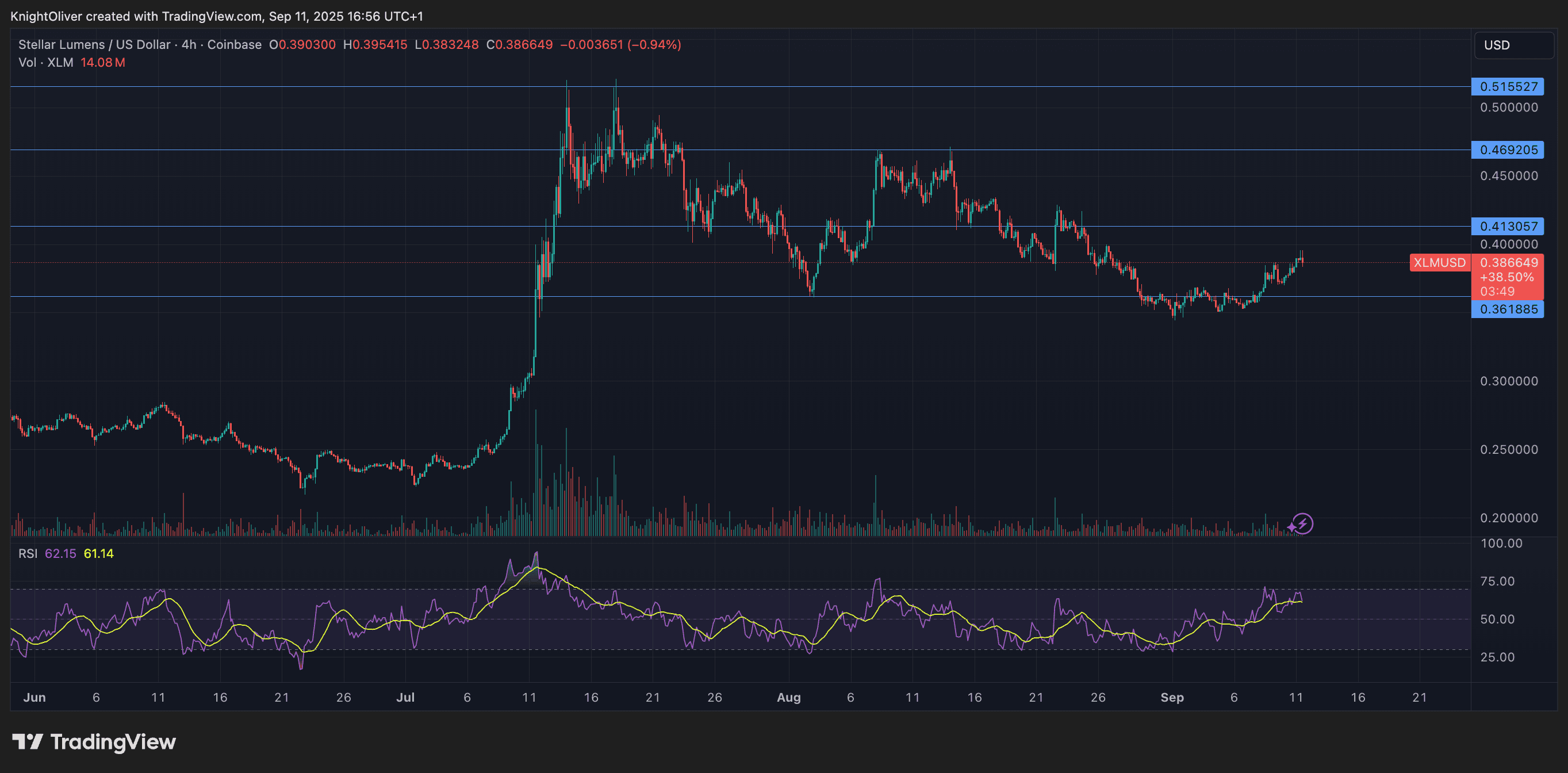This screenshot has height=773, width=1568.
Task: Click the Sep label on the time axis
Action: click(1172, 698)
